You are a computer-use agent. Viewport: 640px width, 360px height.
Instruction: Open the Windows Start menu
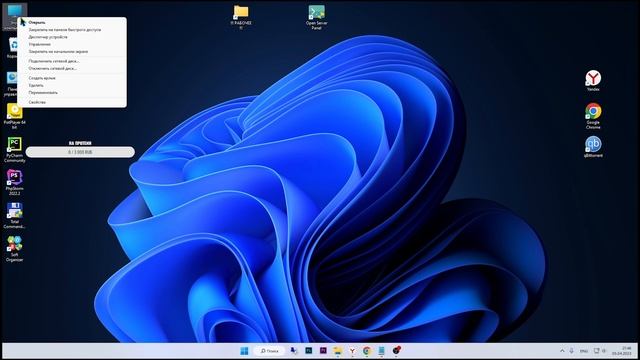pyautogui.click(x=244, y=351)
